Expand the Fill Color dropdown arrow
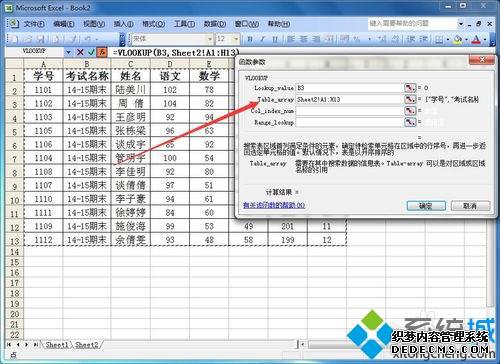Viewport: 500px width, 364px height. pos(466,40)
